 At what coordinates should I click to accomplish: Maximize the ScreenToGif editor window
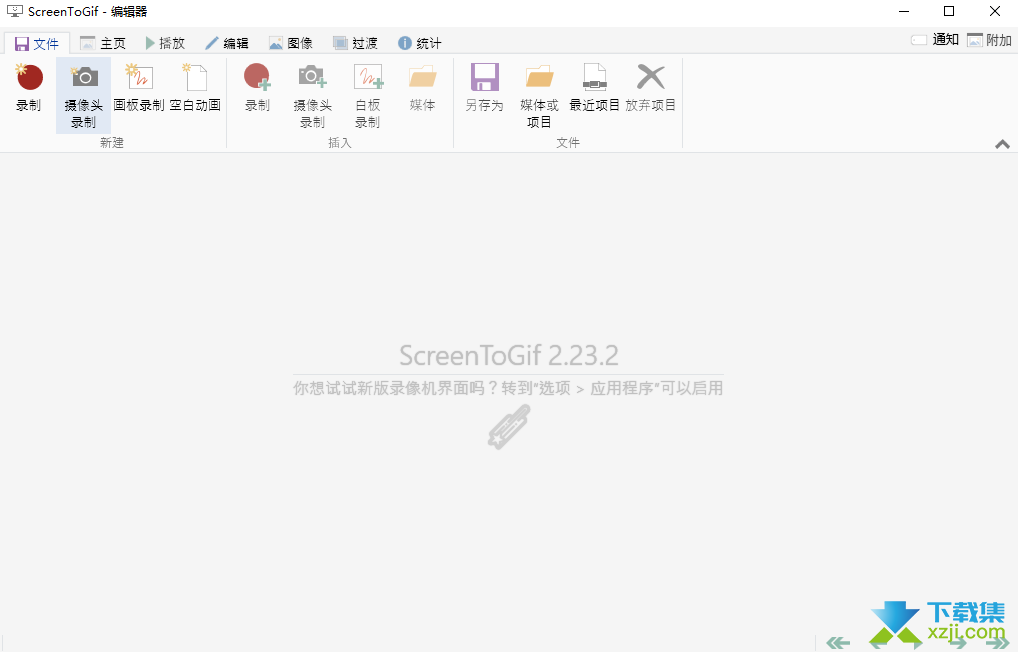(x=949, y=11)
